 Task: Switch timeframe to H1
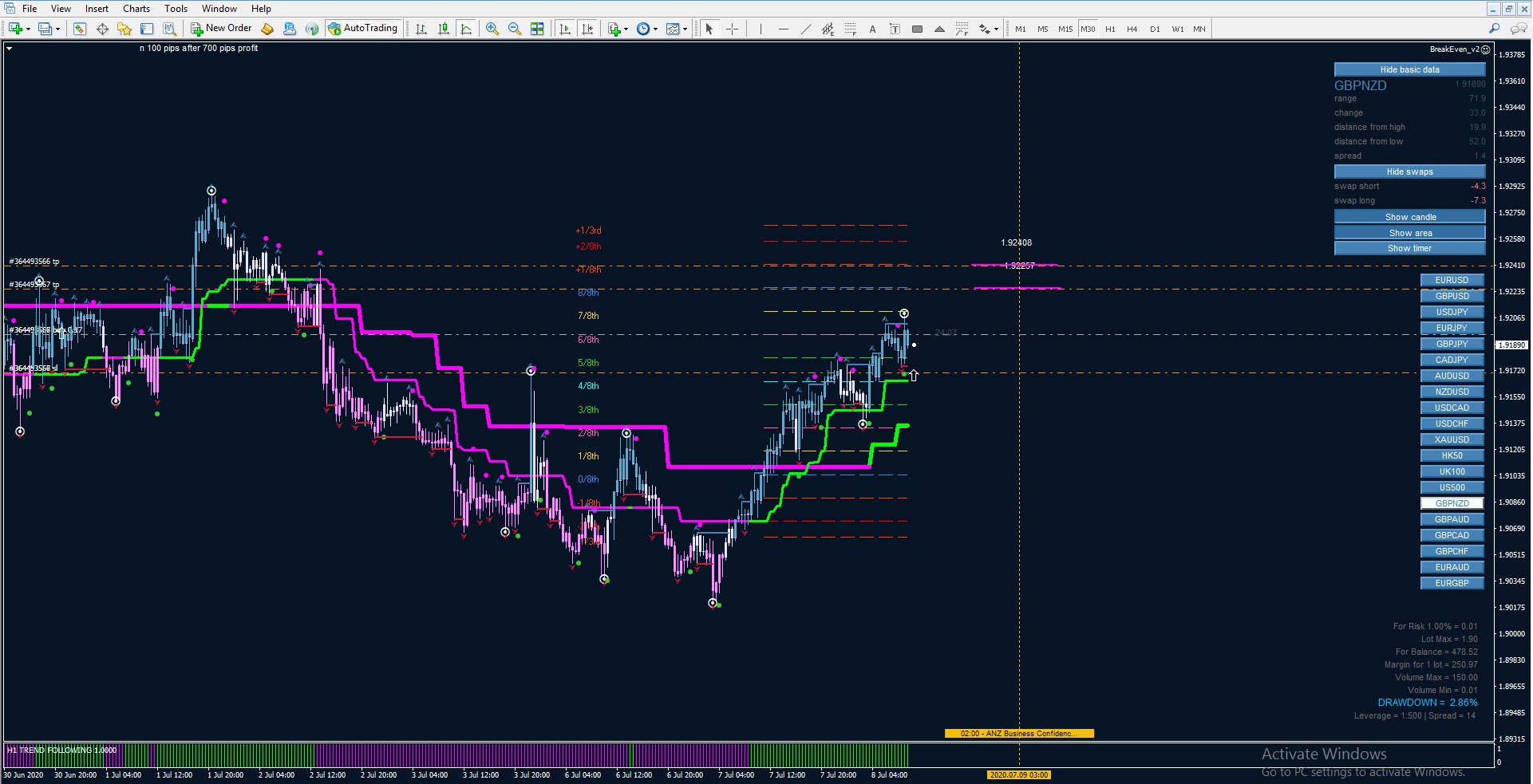(1110, 29)
